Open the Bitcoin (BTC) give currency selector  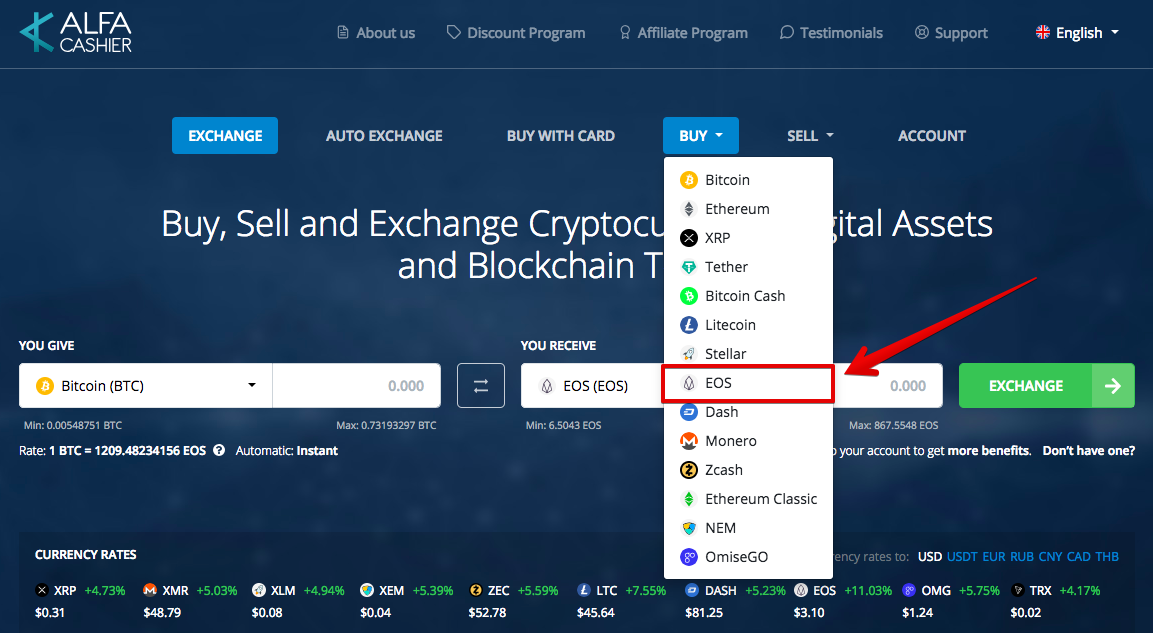[146, 385]
